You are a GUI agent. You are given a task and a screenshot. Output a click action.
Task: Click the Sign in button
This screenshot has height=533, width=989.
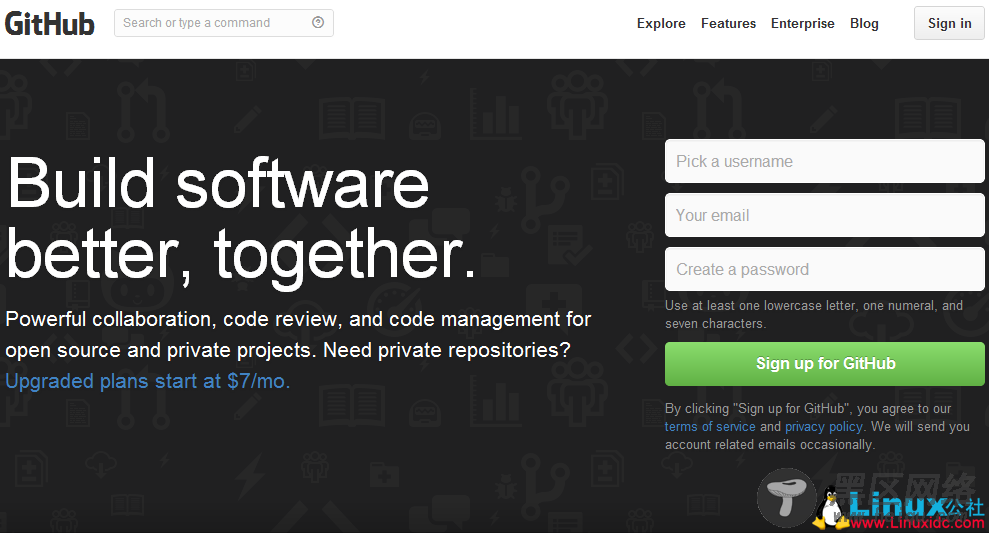tap(949, 23)
